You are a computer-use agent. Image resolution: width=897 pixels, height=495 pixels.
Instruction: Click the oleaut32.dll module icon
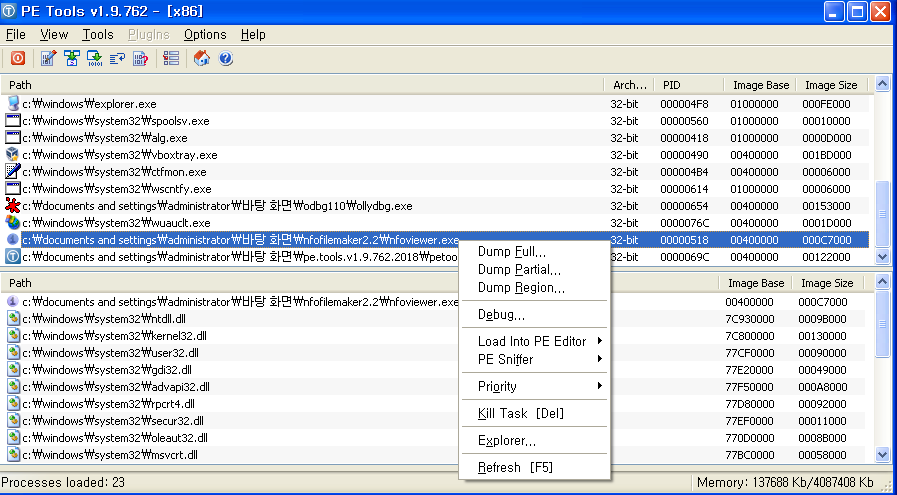tap(13, 438)
